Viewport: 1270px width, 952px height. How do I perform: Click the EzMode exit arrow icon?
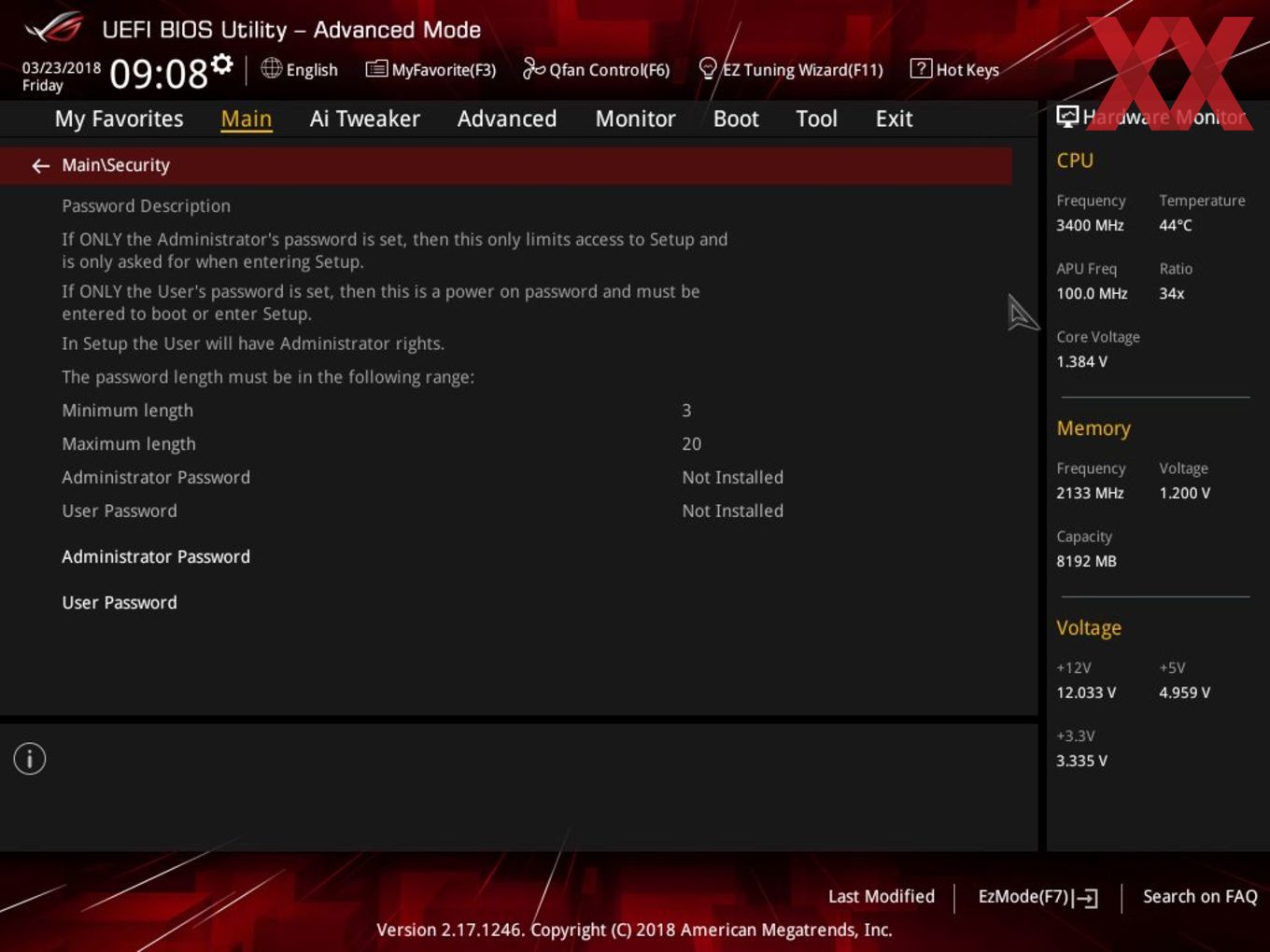(1085, 898)
